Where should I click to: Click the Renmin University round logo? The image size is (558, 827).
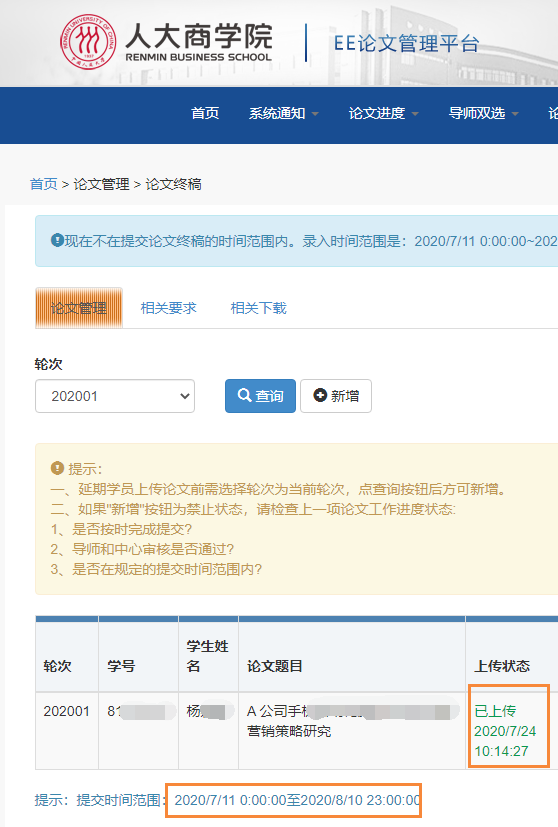(88, 42)
